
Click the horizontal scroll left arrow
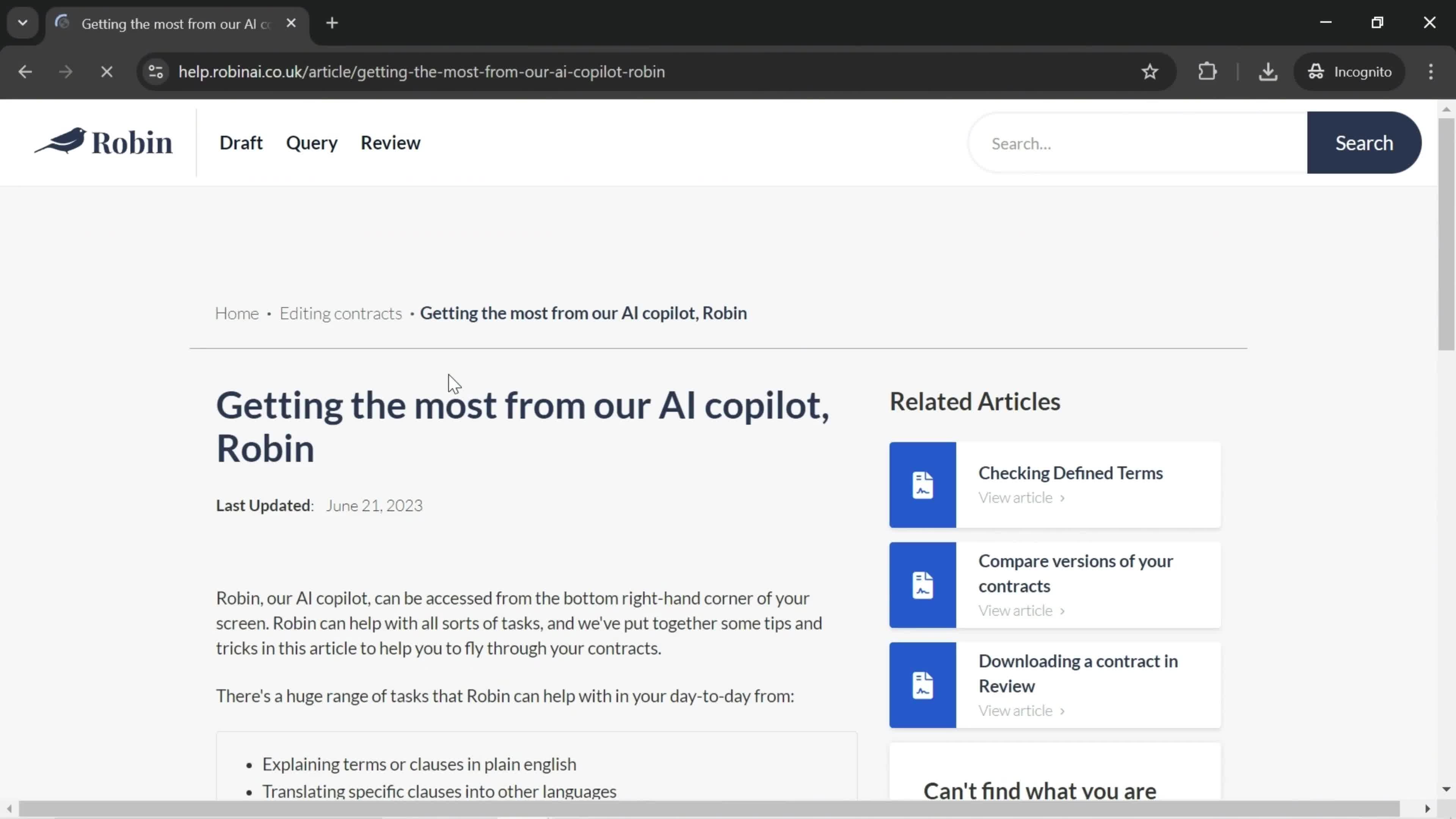[x=9, y=809]
